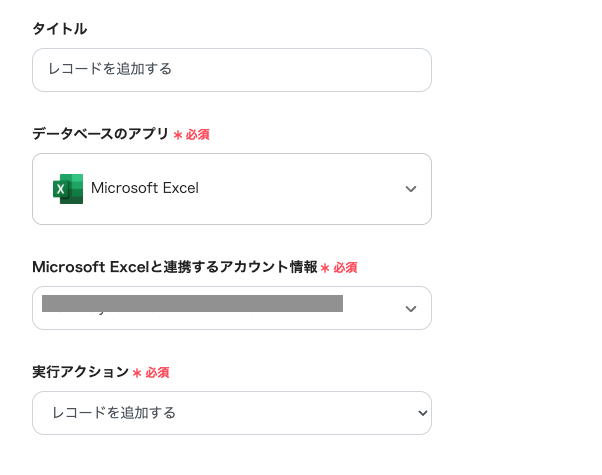Click the タイトル field label
The width and height of the screenshot is (602, 475).
point(59,28)
